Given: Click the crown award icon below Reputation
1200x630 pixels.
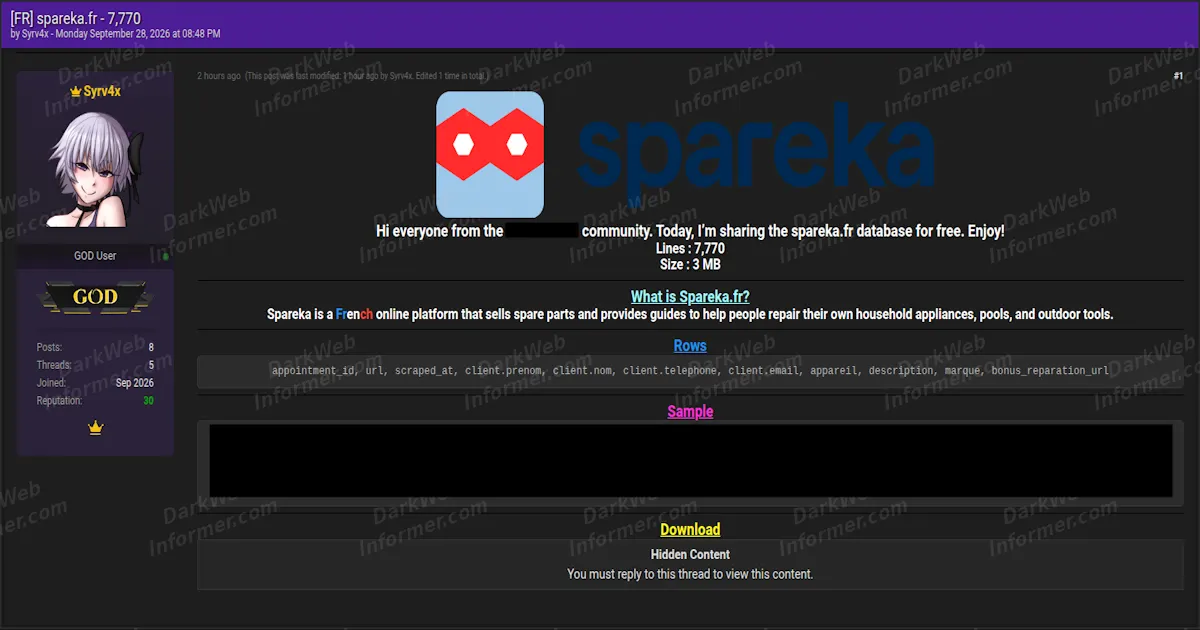Looking at the screenshot, I should pos(96,428).
